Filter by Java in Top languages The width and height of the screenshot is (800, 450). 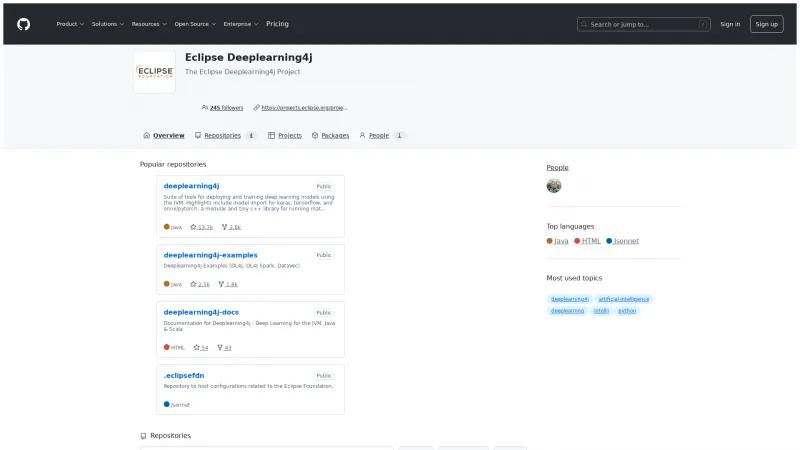click(561, 241)
